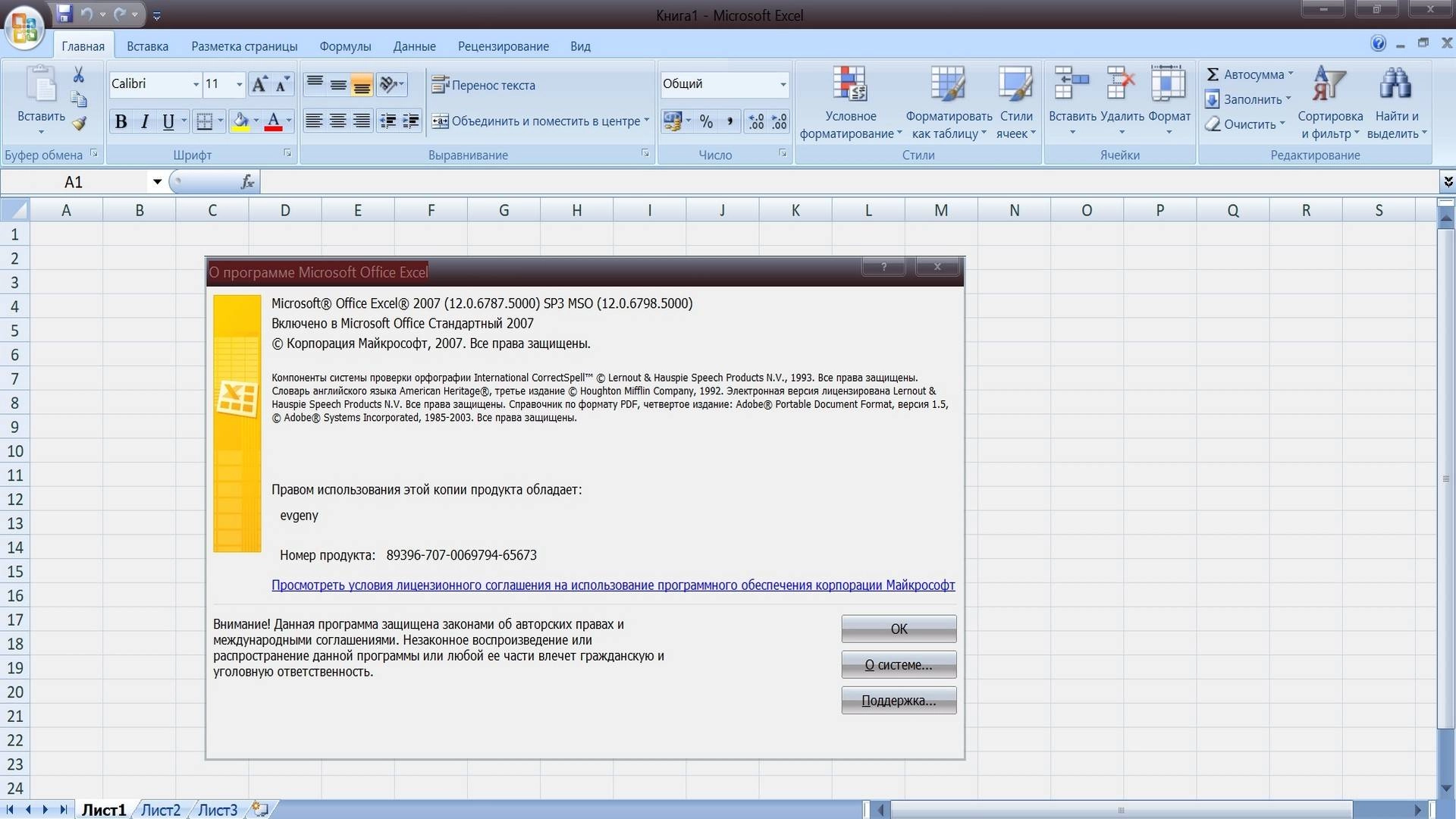Open number format dropdown Общий
Viewport: 1456px width, 819px height.
click(x=783, y=84)
